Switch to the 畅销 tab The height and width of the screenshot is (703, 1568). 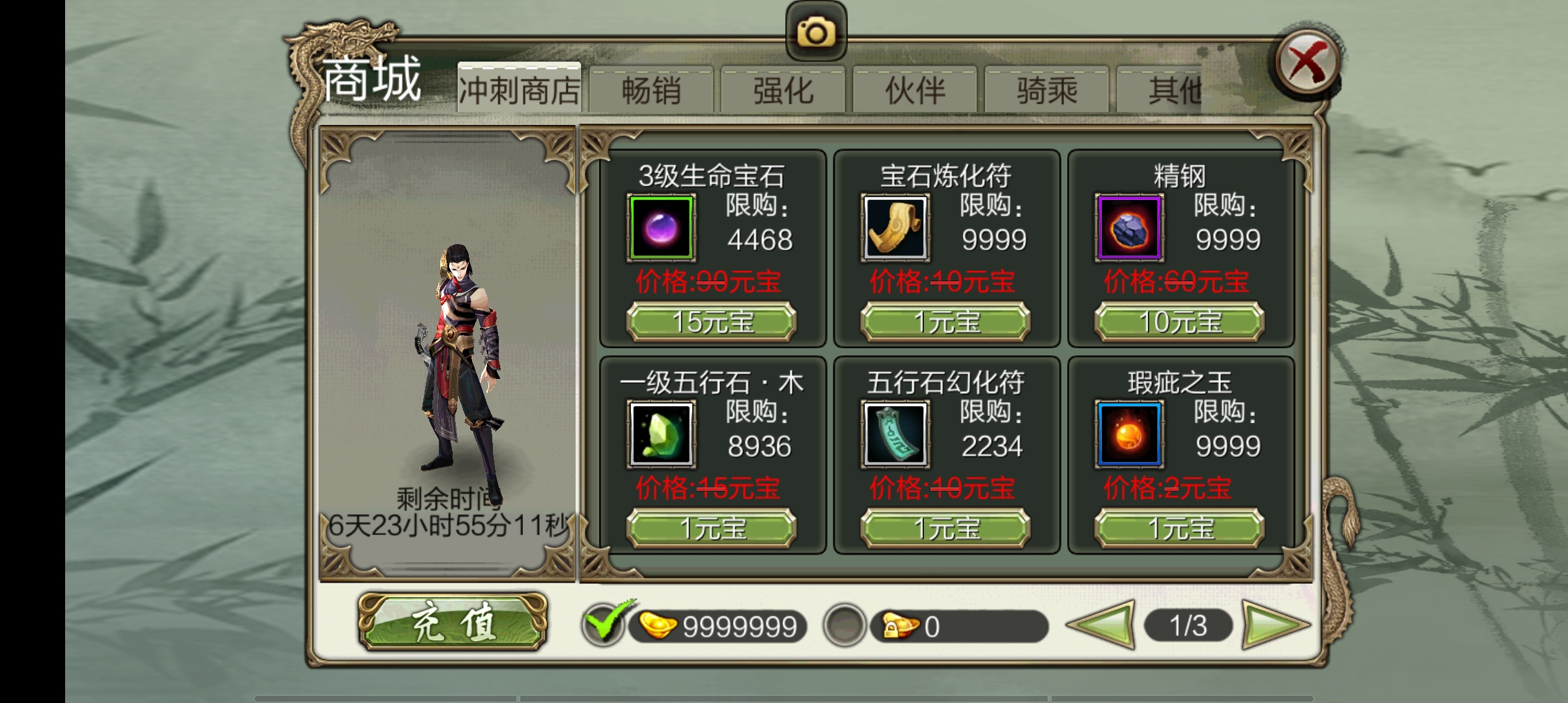651,90
